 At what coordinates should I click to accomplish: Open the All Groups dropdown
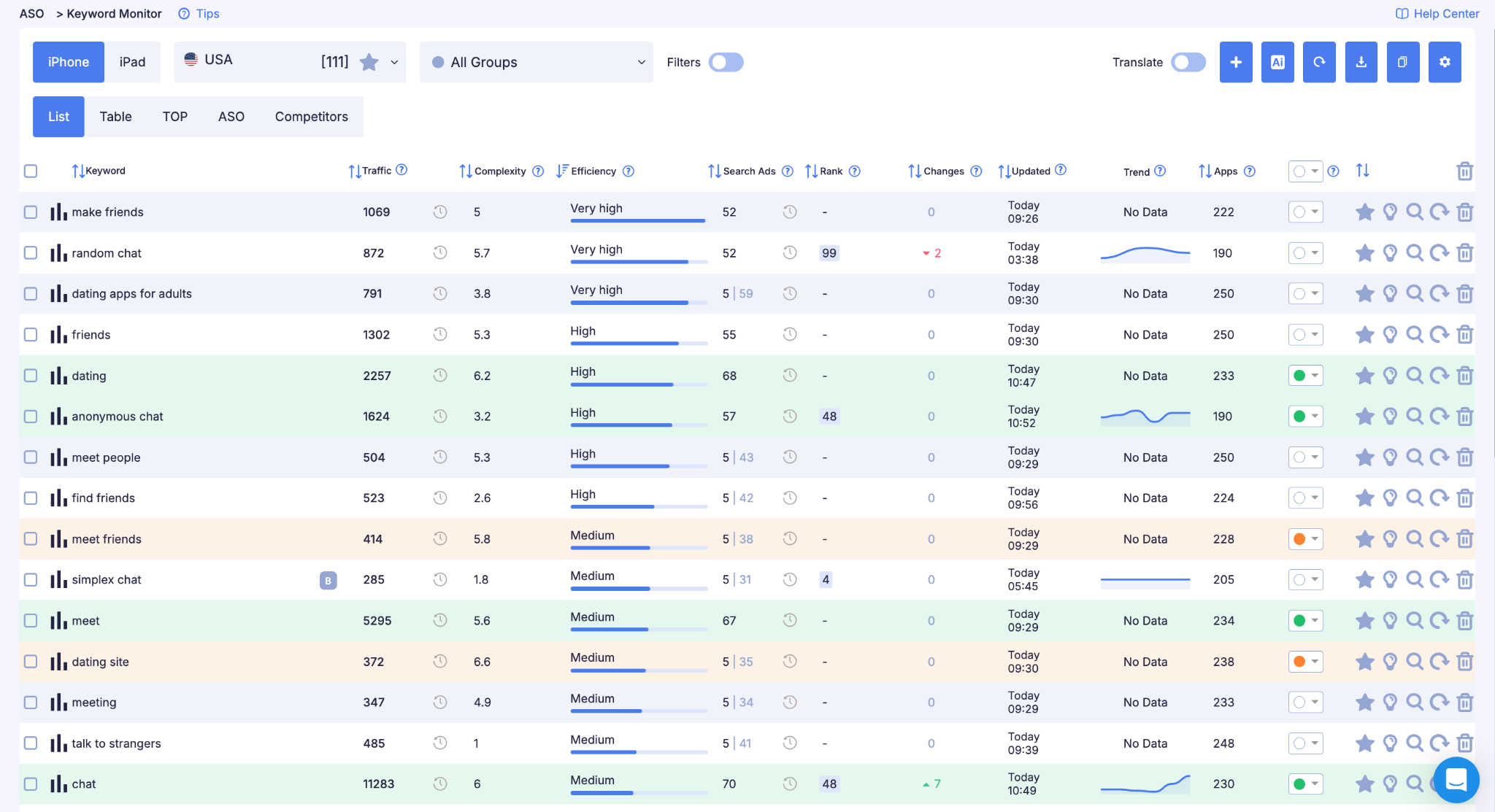[537, 62]
